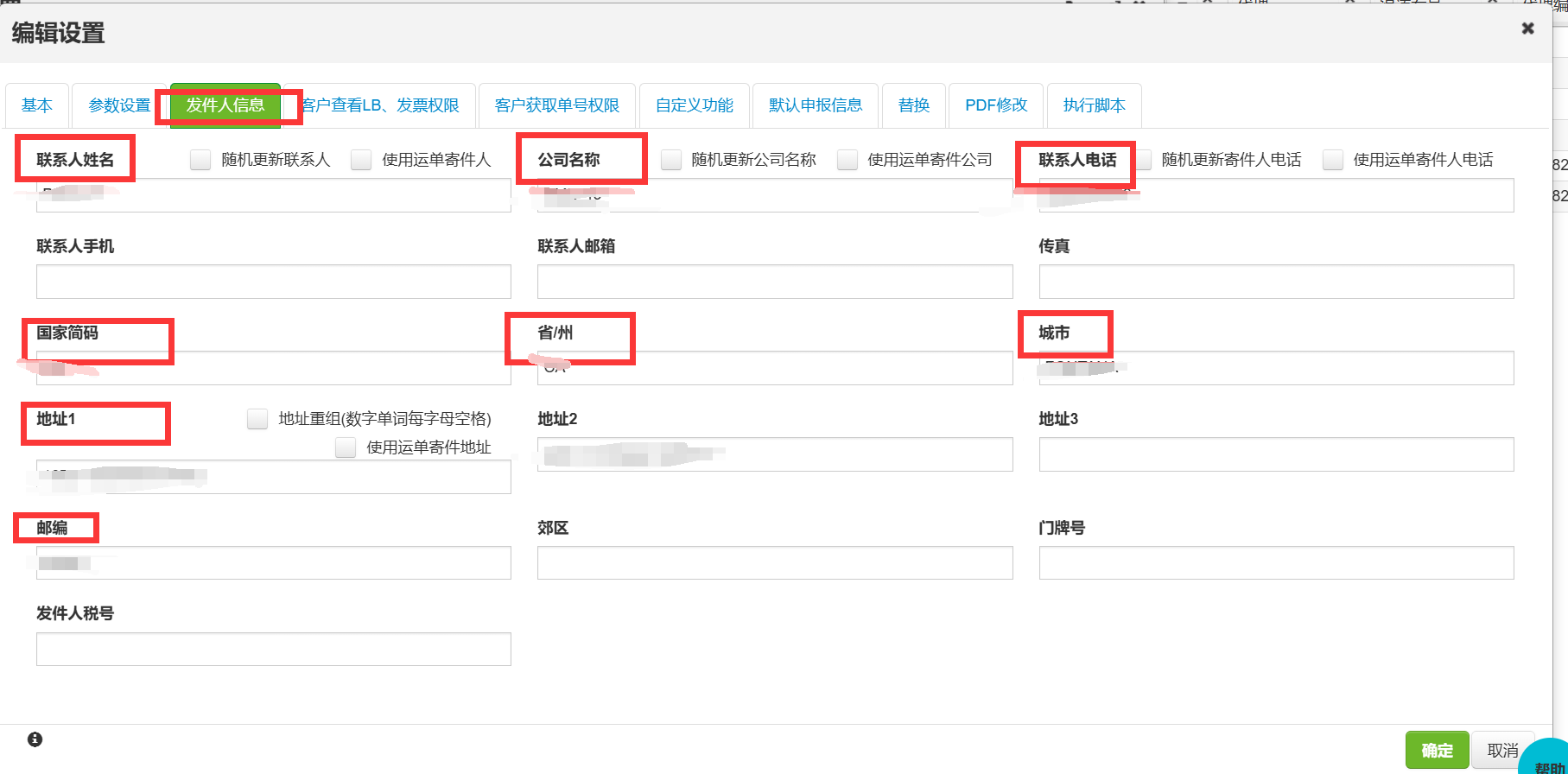Focus the 联系人邮箱 field
Screen dimensions: 1568x774
775,282
